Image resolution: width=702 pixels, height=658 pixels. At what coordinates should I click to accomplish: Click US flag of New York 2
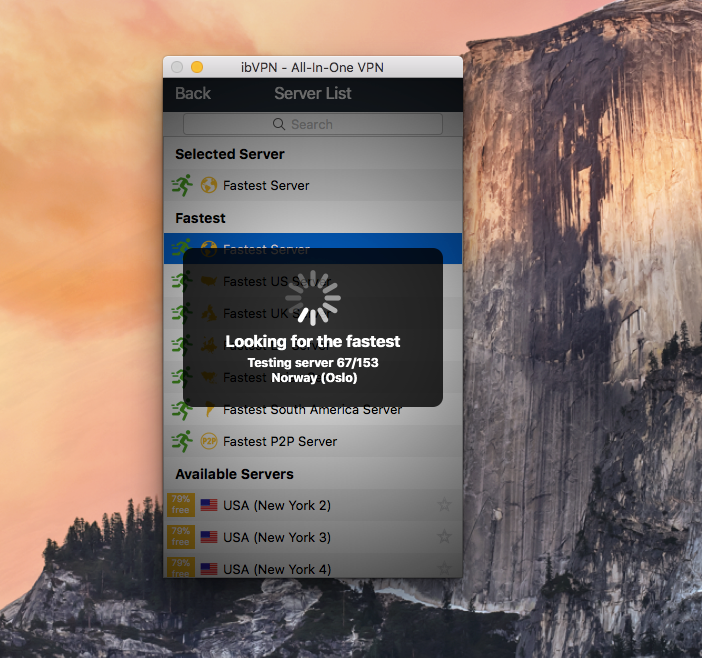tap(209, 505)
